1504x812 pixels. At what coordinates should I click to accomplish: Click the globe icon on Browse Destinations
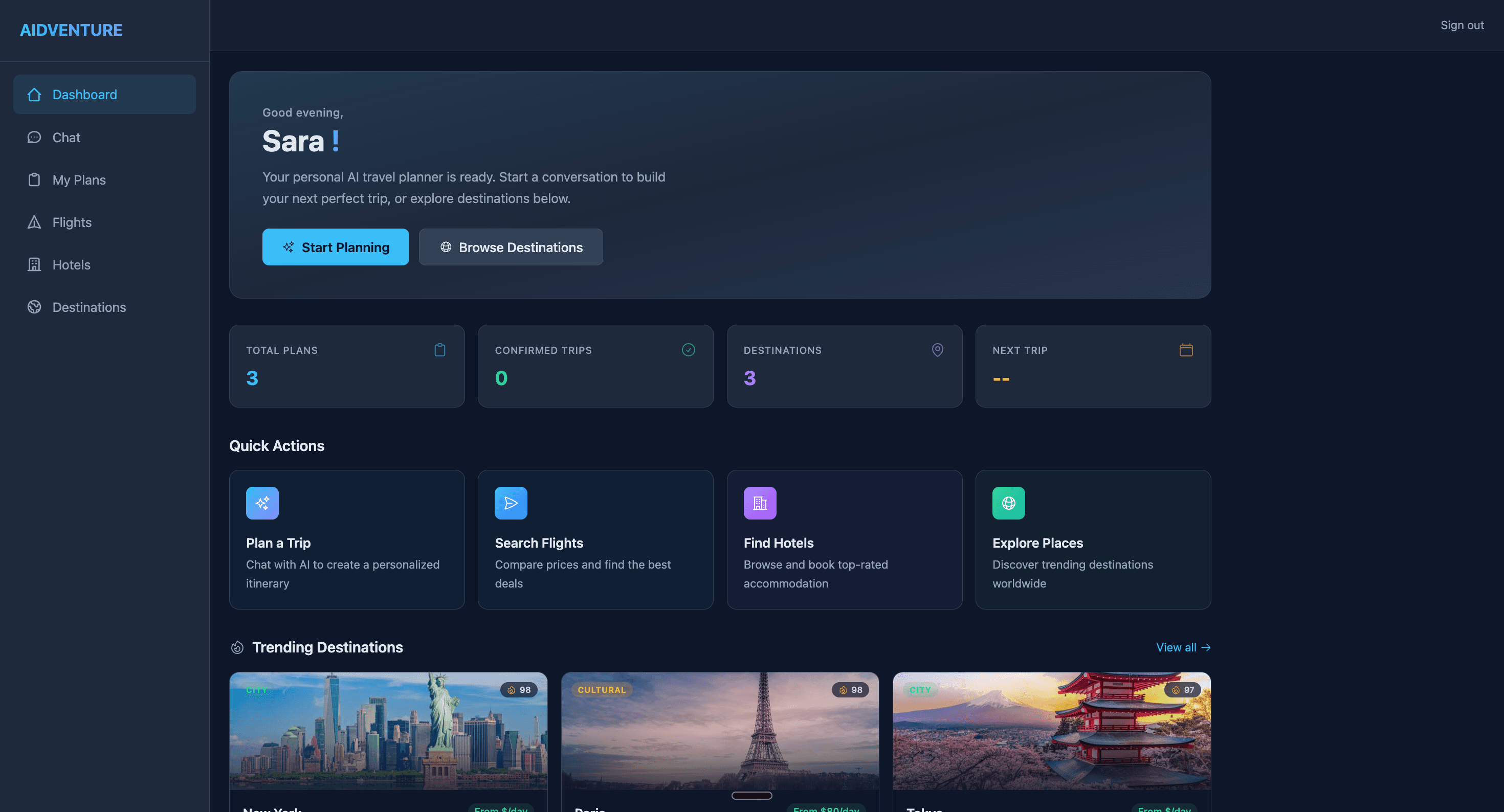[x=446, y=247]
